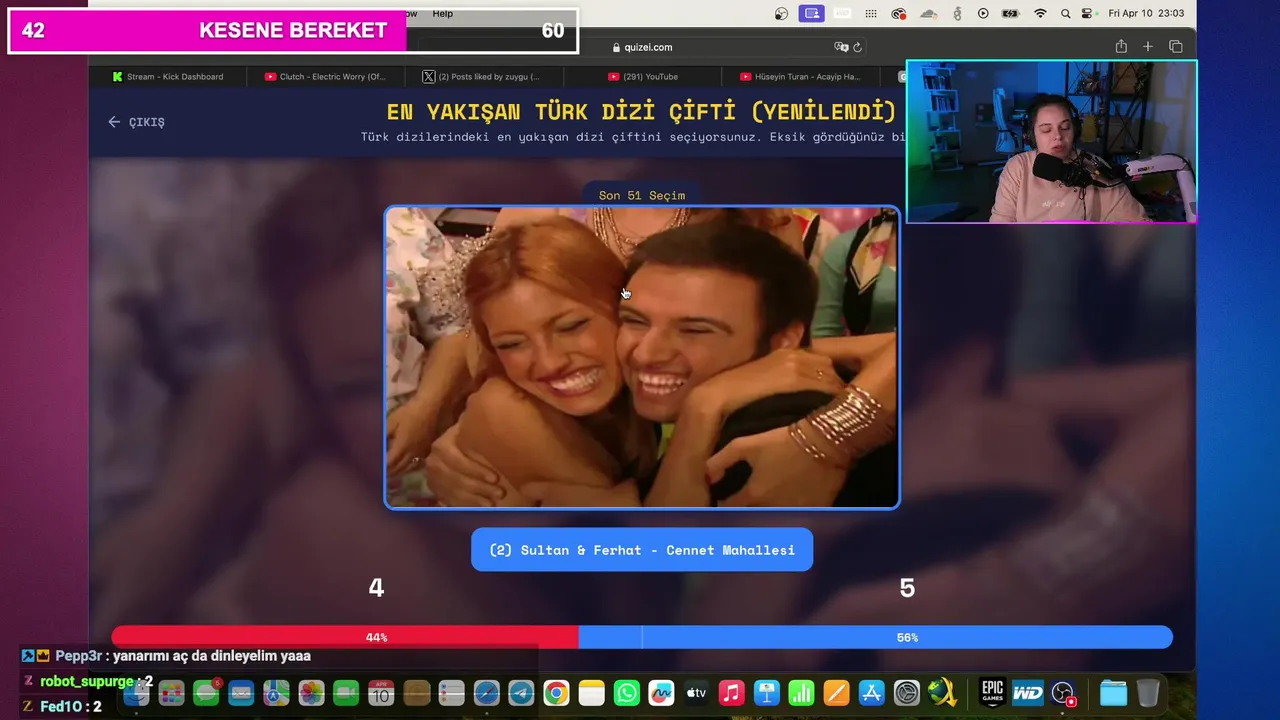Click the quizei.com address bar
Viewport: 1280px width, 720px height.
[642, 47]
